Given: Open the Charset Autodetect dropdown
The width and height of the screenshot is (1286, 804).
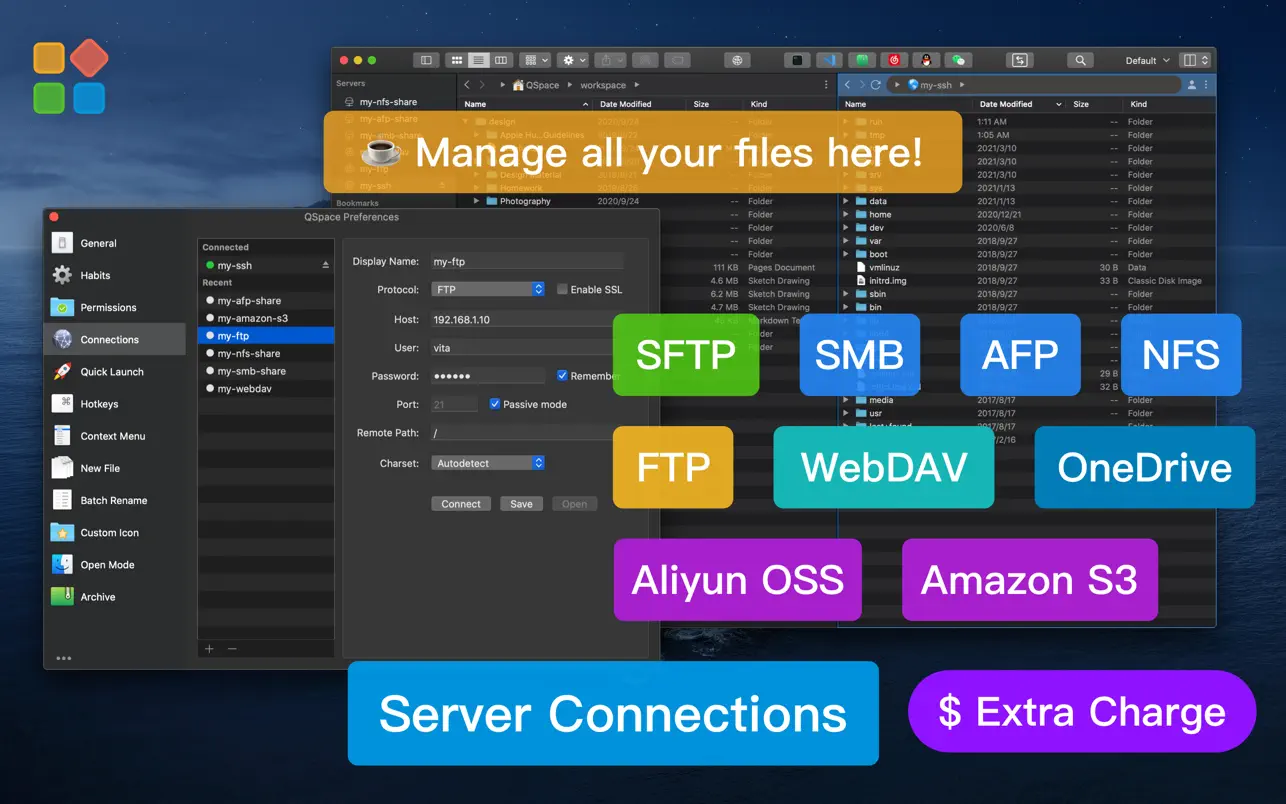Looking at the screenshot, I should click(488, 463).
